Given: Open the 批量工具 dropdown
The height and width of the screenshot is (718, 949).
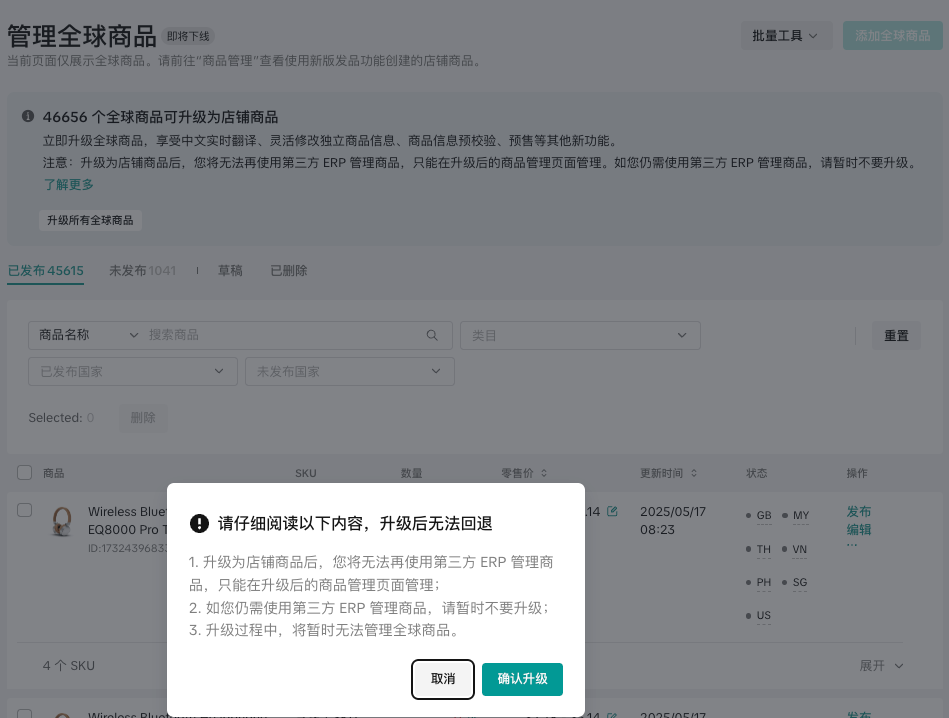Looking at the screenshot, I should [x=786, y=36].
